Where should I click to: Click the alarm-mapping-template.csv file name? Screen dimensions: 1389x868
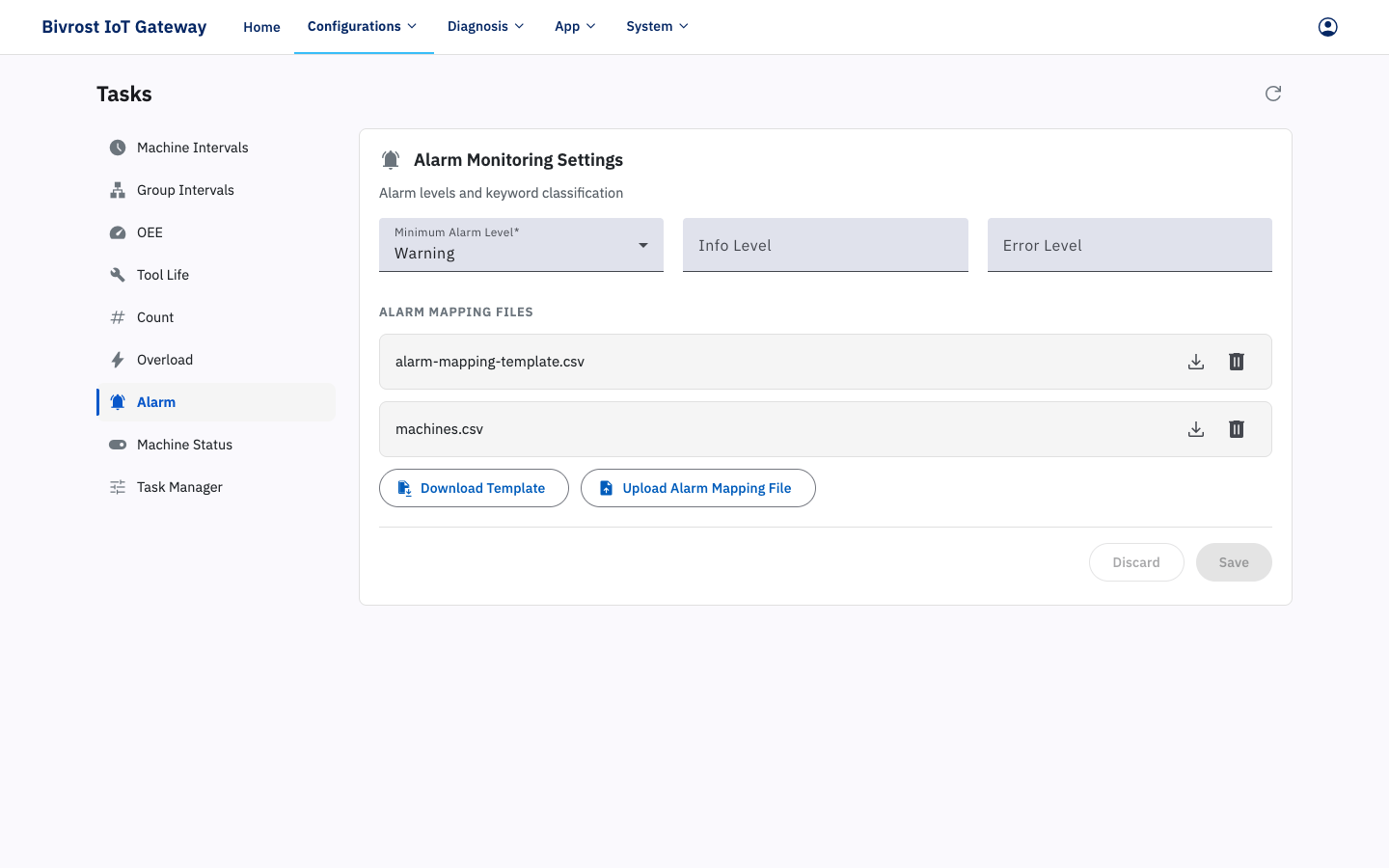[490, 362]
